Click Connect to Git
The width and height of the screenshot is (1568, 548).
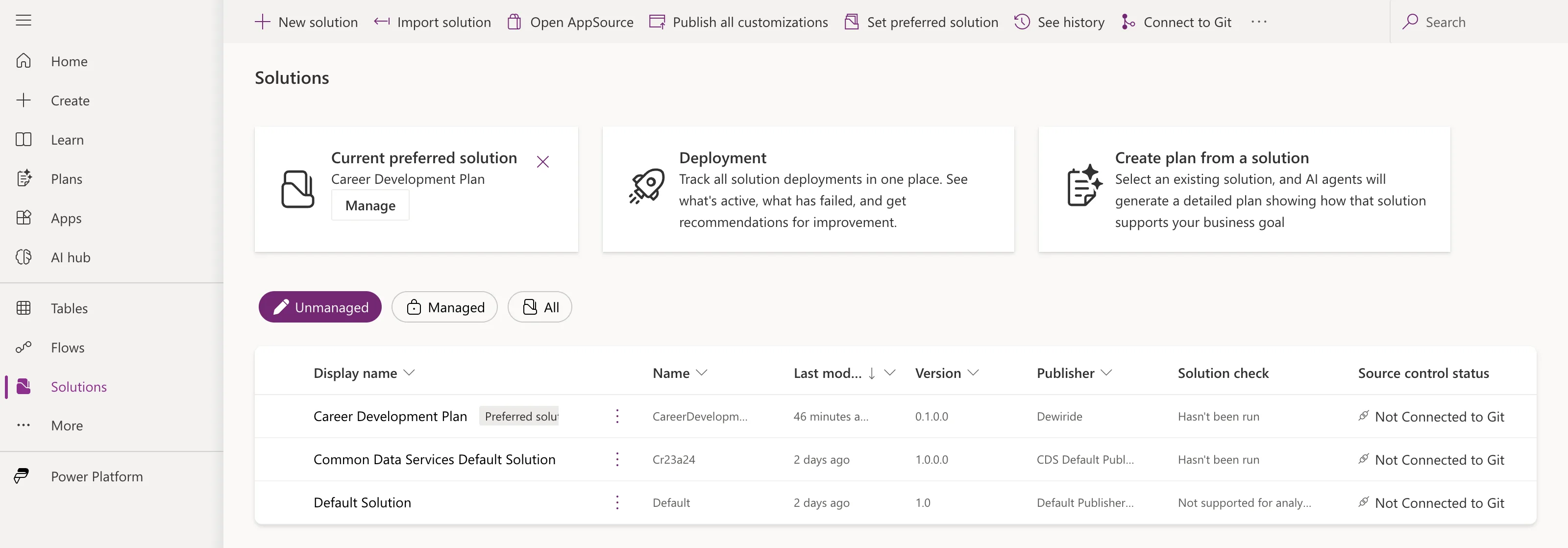pos(1176,22)
